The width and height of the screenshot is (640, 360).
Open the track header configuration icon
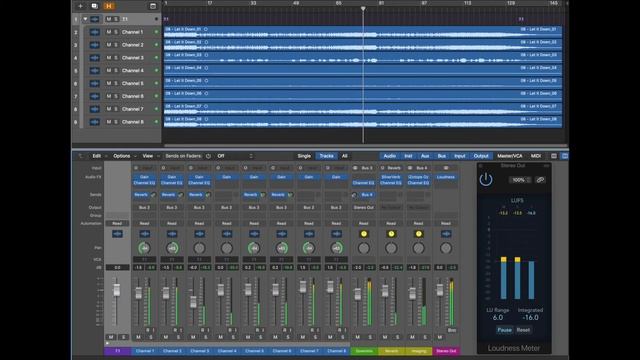click(153, 6)
